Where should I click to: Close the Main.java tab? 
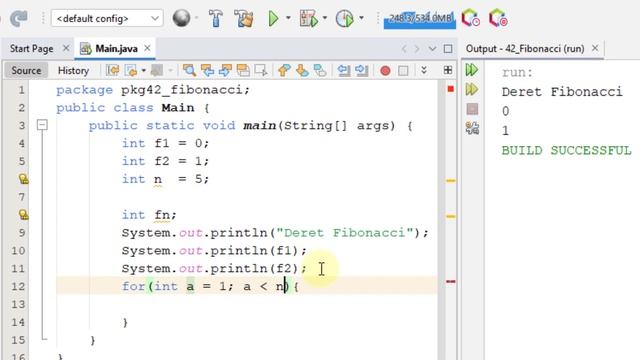click(147, 48)
